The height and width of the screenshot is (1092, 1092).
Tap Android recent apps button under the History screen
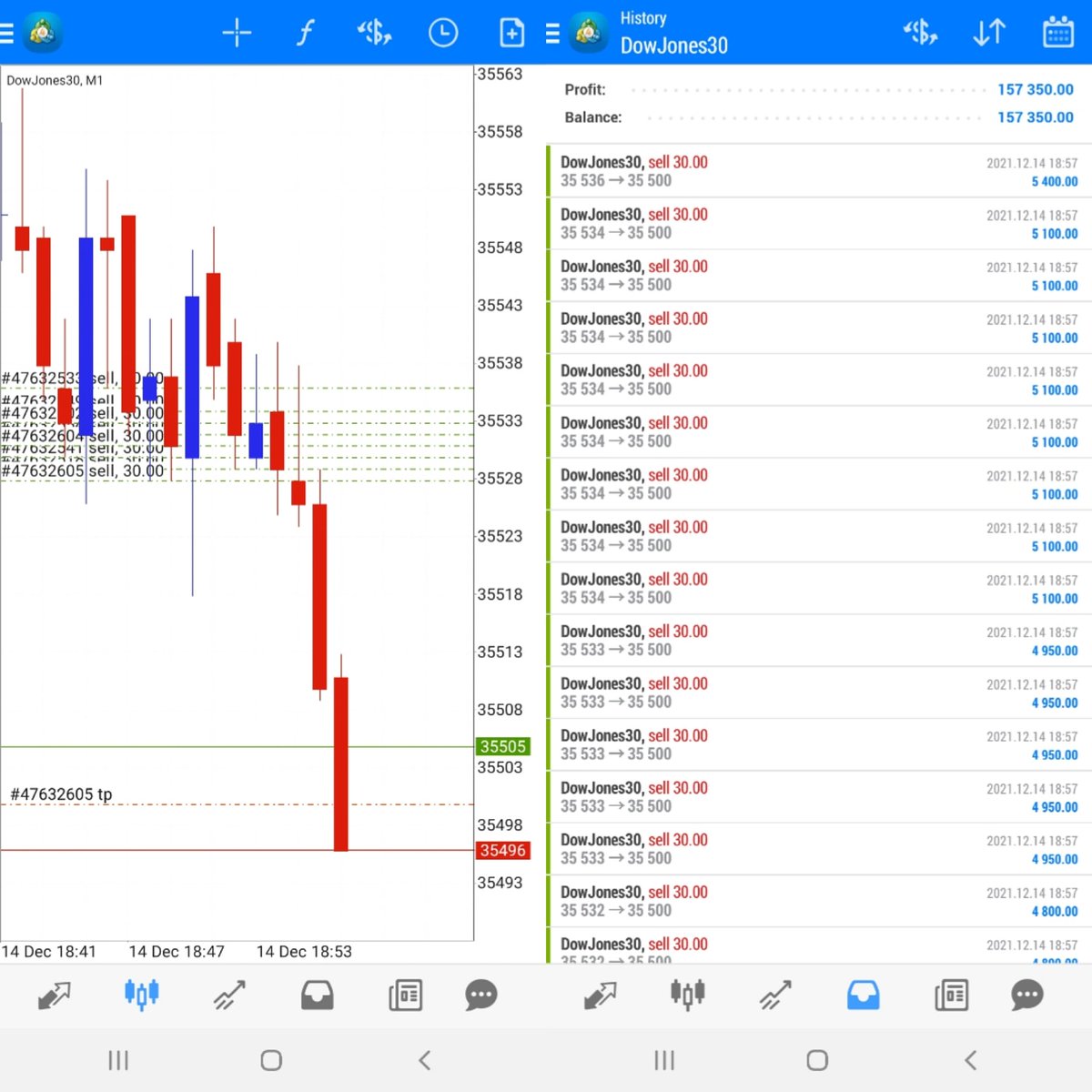tap(664, 1060)
